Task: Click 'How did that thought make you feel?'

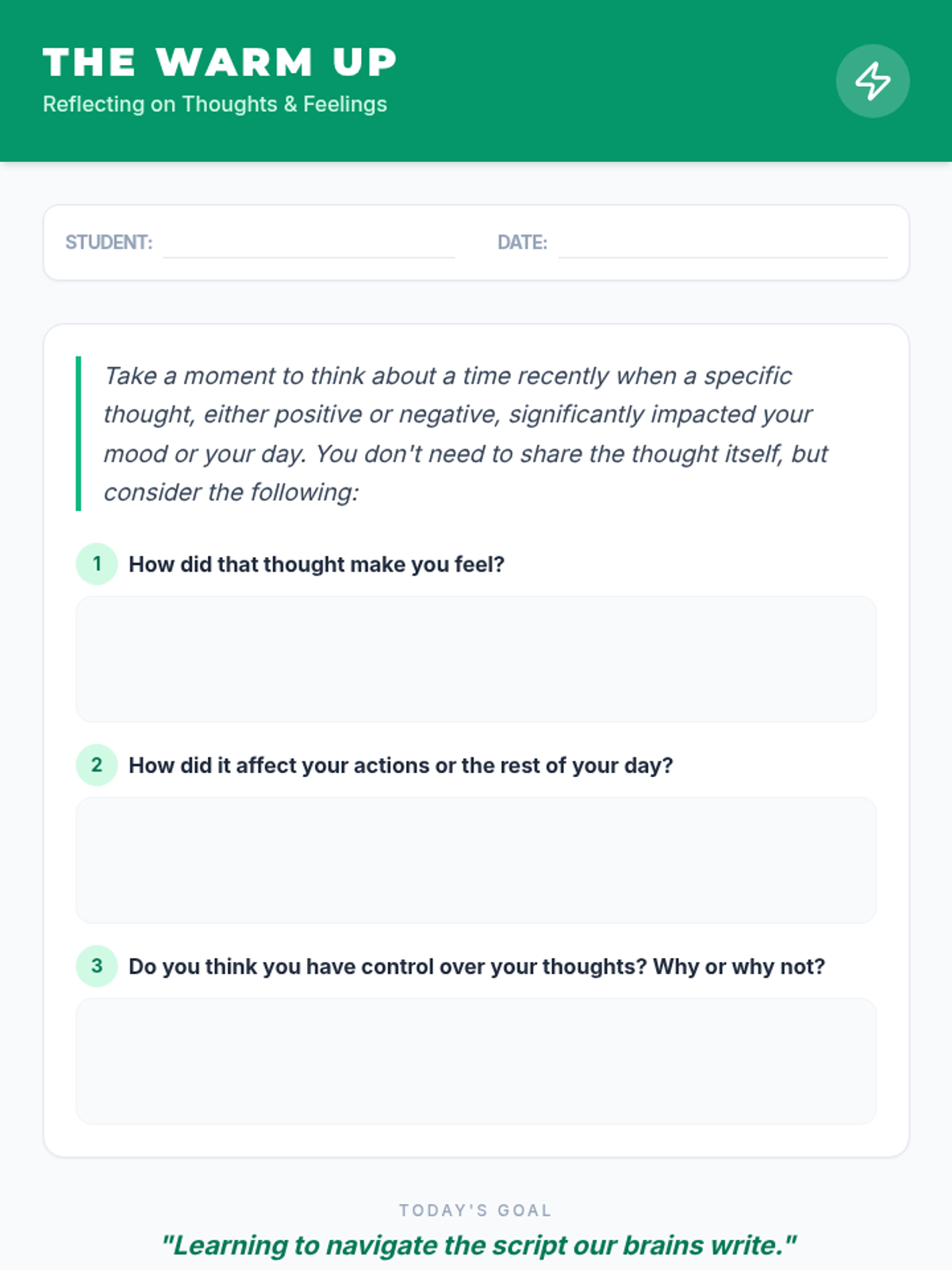Action: click(x=317, y=564)
